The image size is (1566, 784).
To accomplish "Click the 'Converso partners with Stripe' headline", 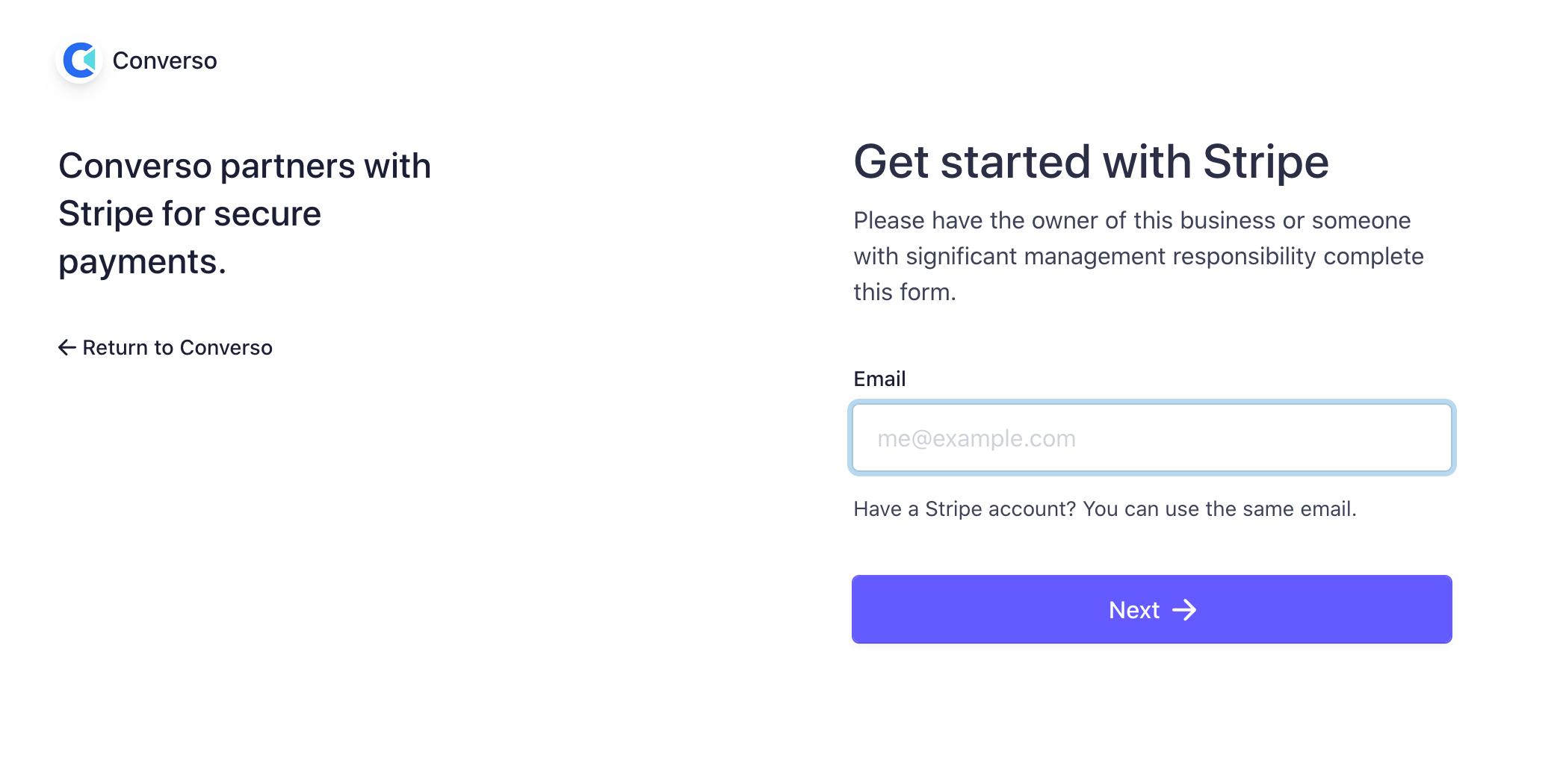I will coord(245,214).
